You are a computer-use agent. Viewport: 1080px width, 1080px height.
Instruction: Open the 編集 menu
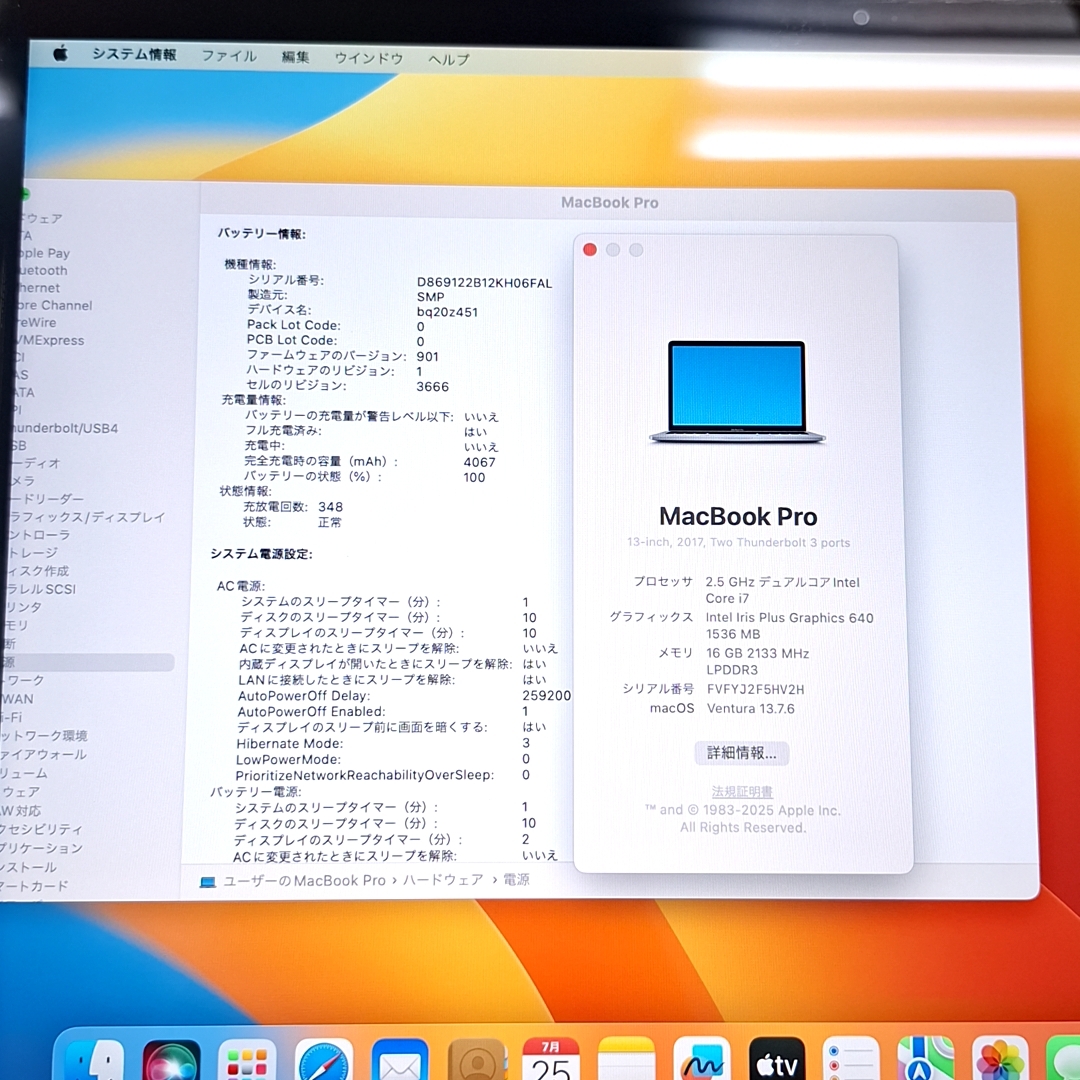(295, 57)
